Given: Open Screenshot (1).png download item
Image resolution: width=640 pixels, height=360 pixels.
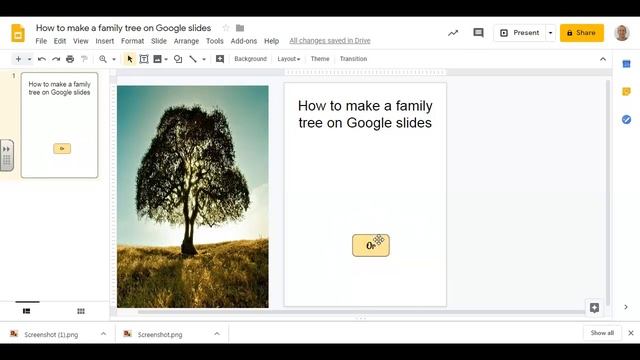Looking at the screenshot, I should pyautogui.click(x=51, y=334).
